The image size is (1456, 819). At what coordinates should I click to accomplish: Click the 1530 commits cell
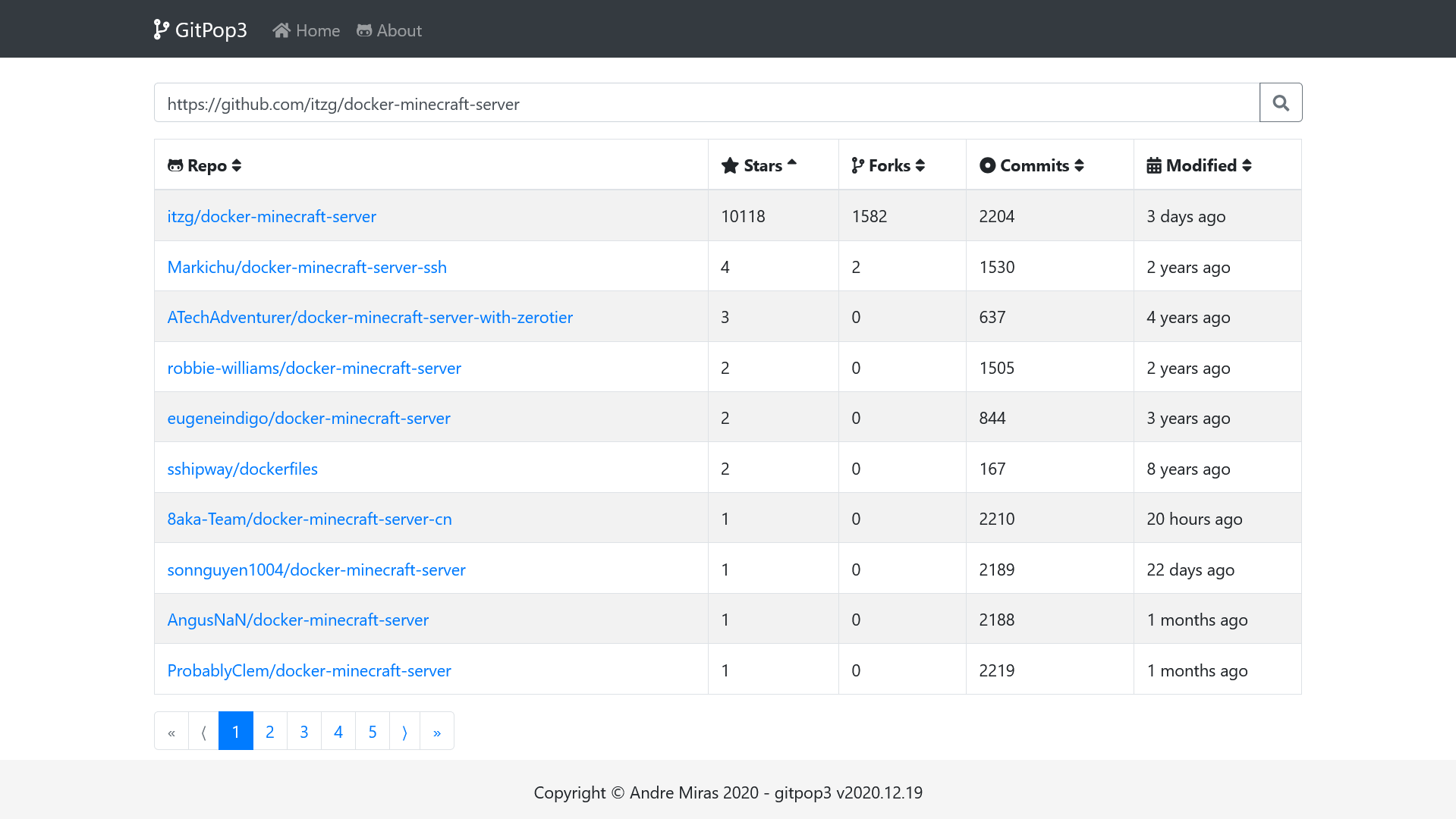1050,267
